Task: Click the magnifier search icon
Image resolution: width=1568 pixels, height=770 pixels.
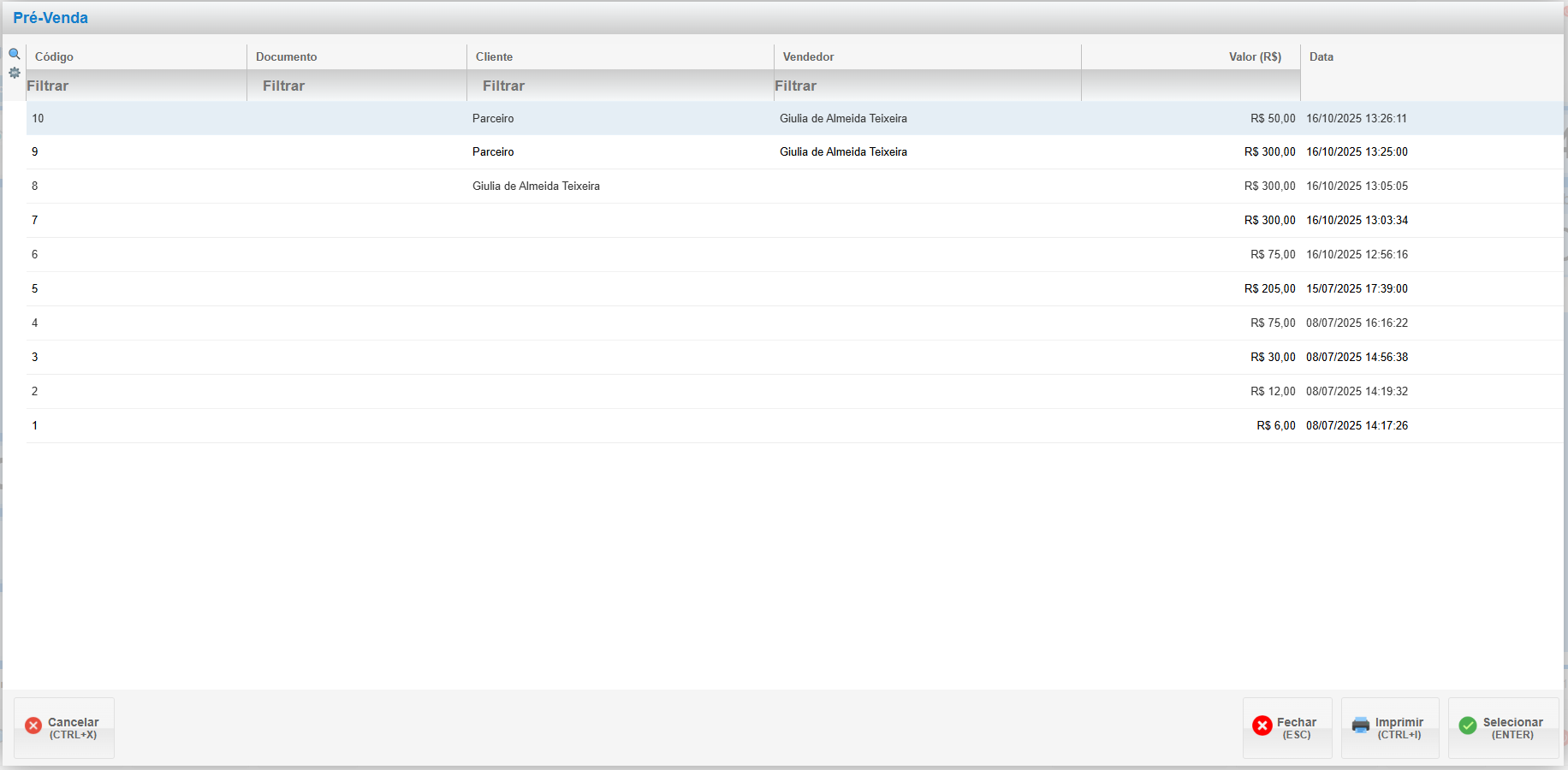Action: pos(15,54)
